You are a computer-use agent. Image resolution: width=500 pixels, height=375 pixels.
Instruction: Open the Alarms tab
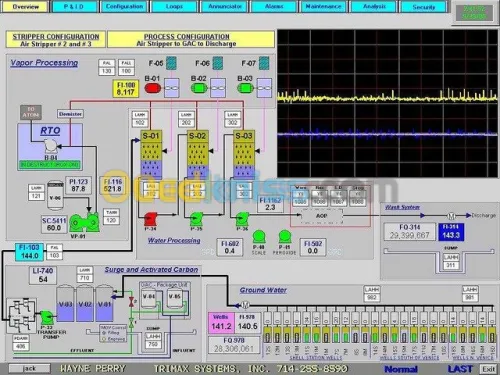(x=274, y=7)
